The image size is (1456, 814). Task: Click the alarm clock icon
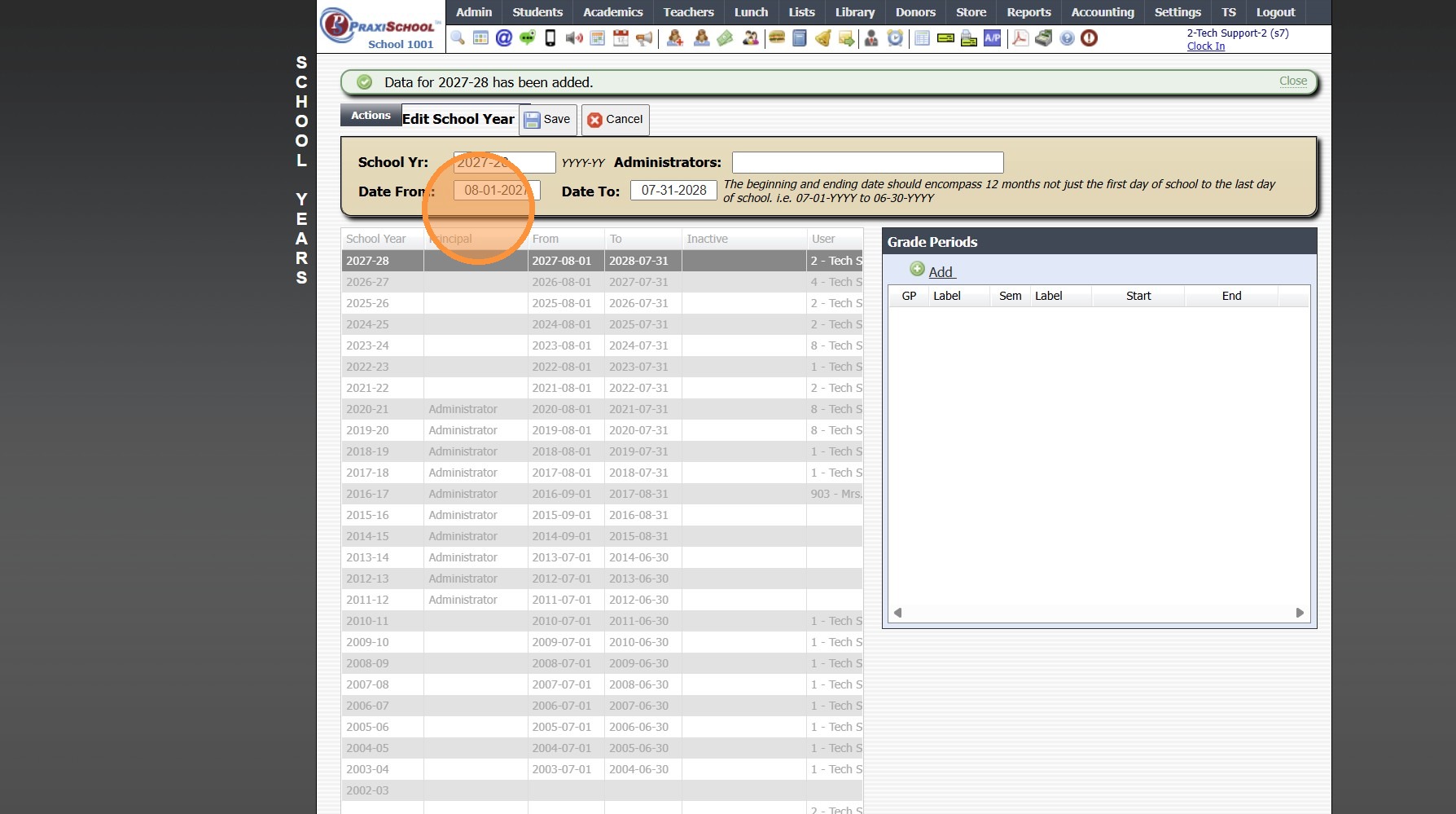tap(895, 38)
